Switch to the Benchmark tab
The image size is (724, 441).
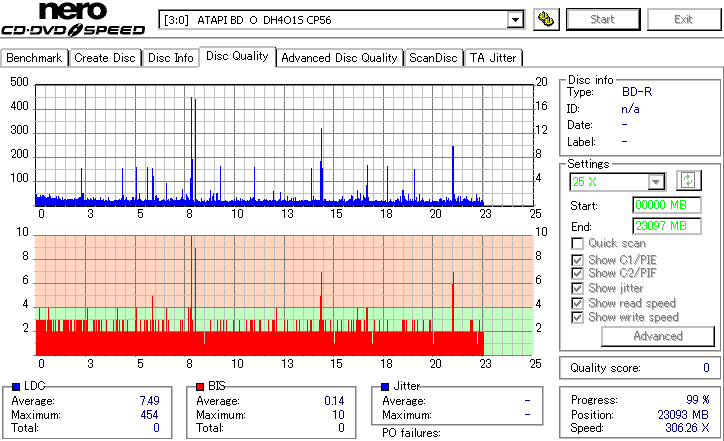34,58
